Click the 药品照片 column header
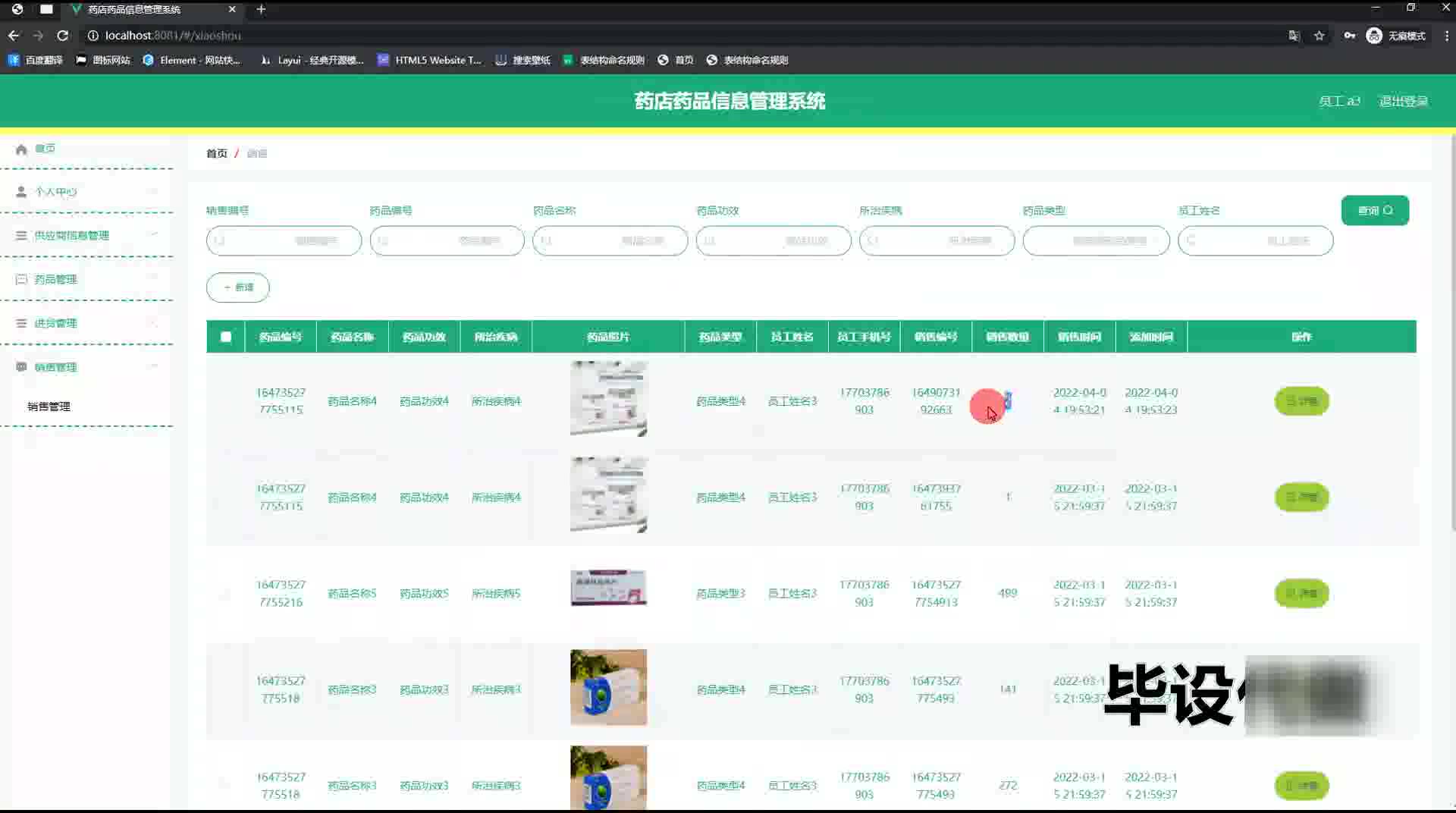This screenshot has height=813, width=1456. point(608,337)
